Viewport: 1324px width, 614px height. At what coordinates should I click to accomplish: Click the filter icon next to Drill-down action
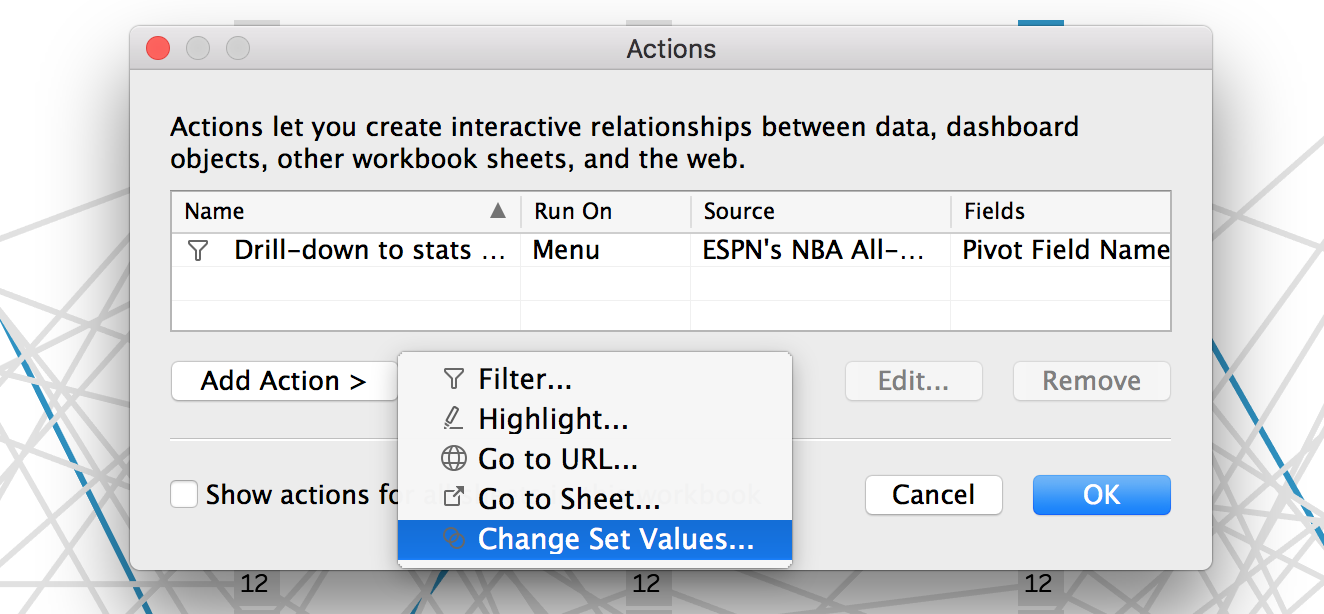200,250
